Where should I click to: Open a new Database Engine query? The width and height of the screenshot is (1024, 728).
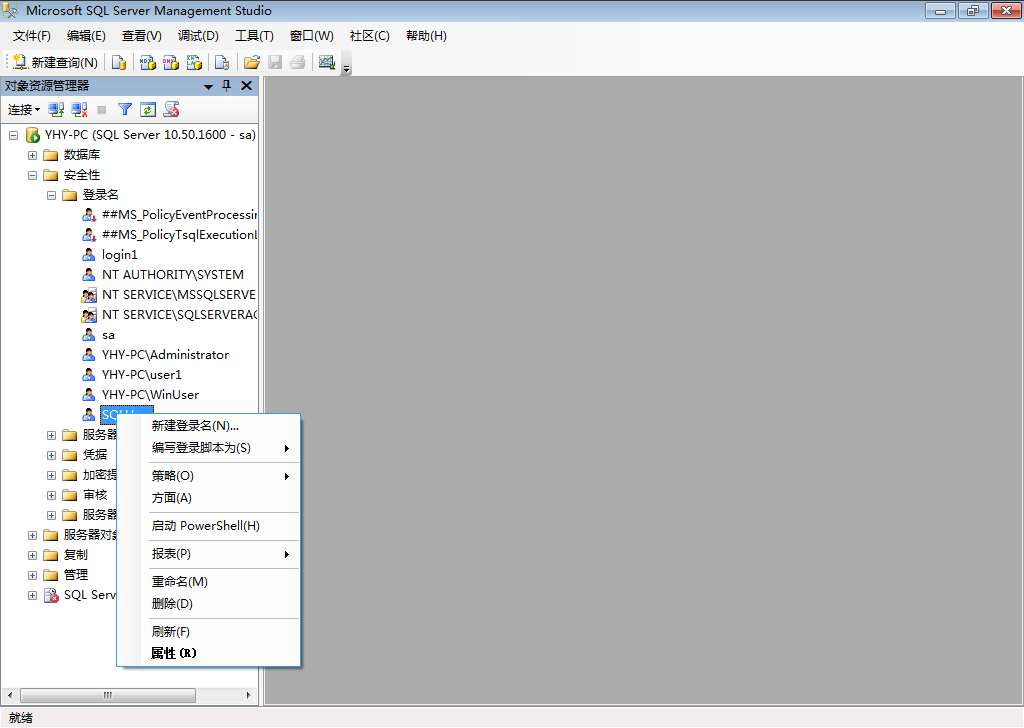click(x=119, y=63)
